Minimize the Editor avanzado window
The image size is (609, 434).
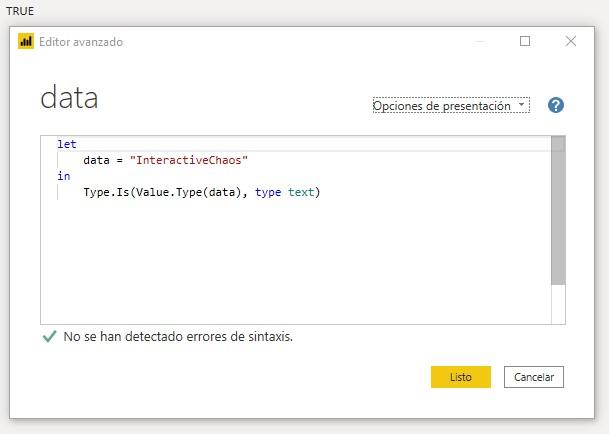coord(480,42)
